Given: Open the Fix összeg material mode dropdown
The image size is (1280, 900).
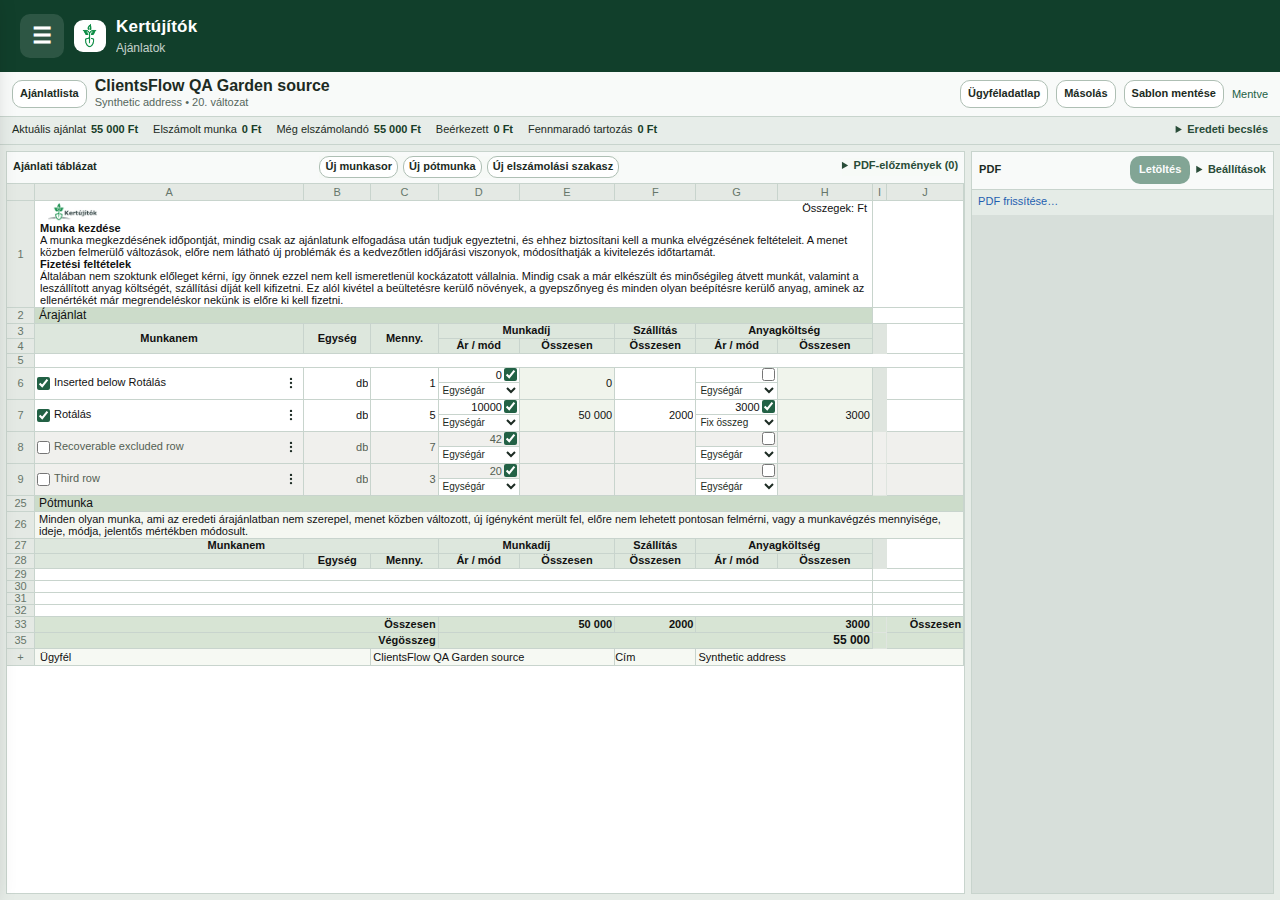Looking at the screenshot, I should [x=737, y=422].
